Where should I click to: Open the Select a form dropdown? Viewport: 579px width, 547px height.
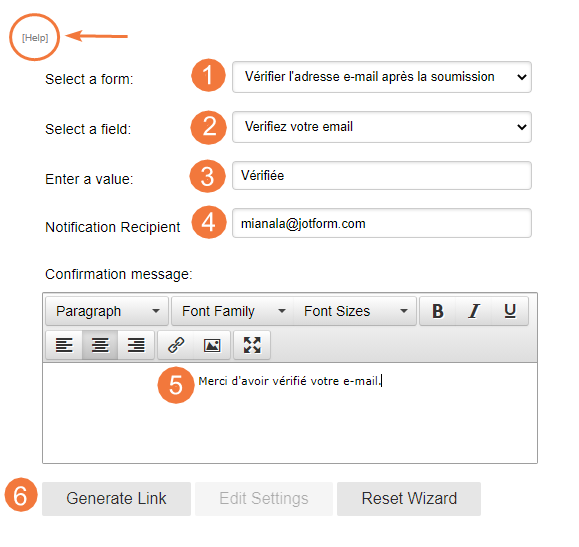(x=382, y=77)
